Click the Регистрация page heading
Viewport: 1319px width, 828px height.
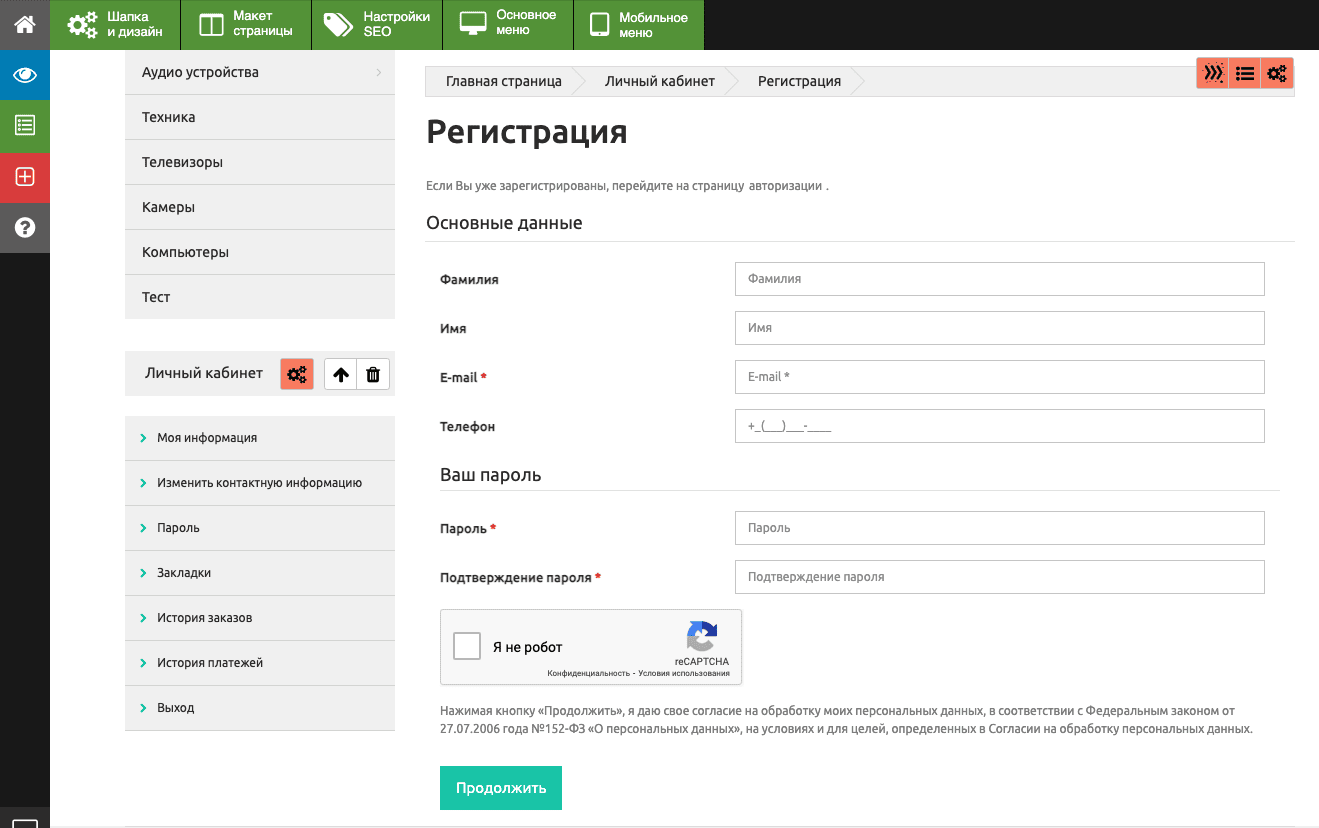pos(527,132)
